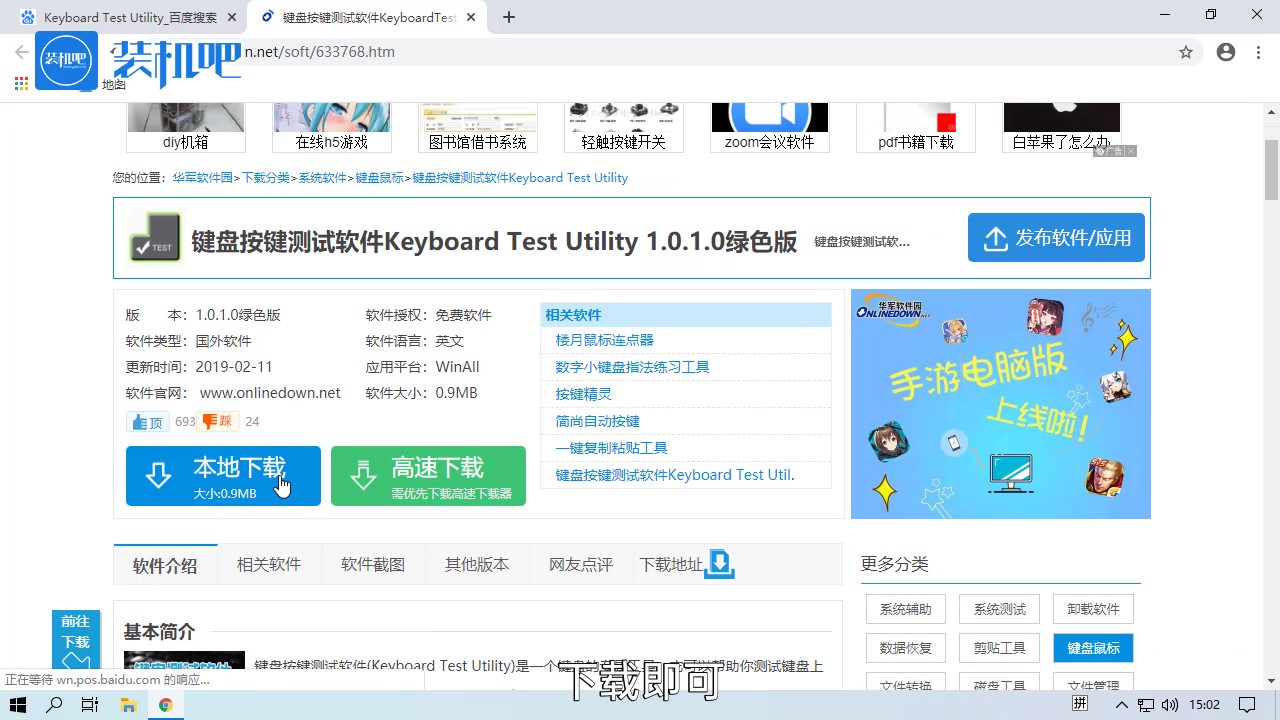Click the volume icon in system tray
1280x720 pixels.
click(x=1169, y=705)
